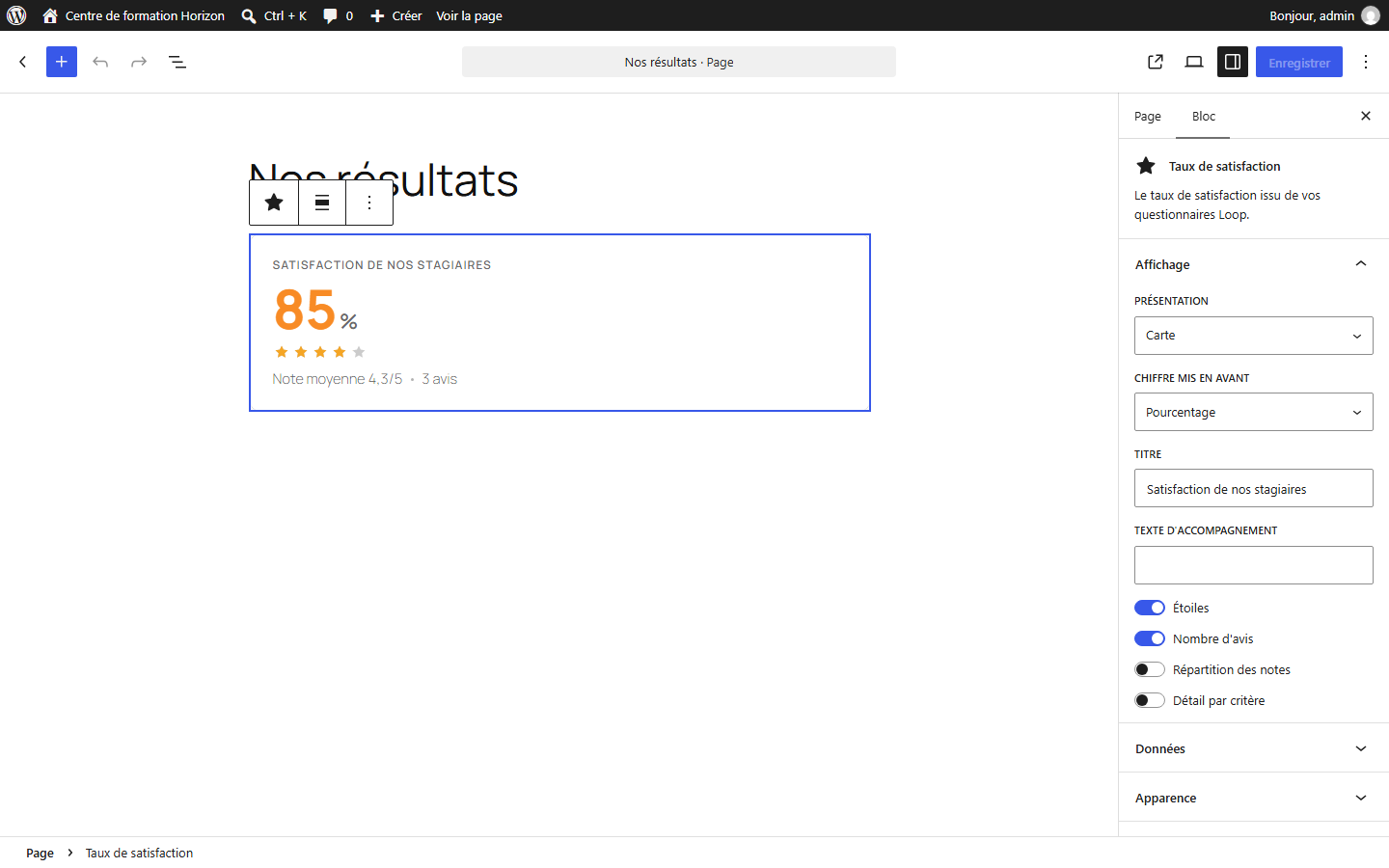Click the Nos résultats · Page title bar
The image size is (1389, 868).
[679, 62]
